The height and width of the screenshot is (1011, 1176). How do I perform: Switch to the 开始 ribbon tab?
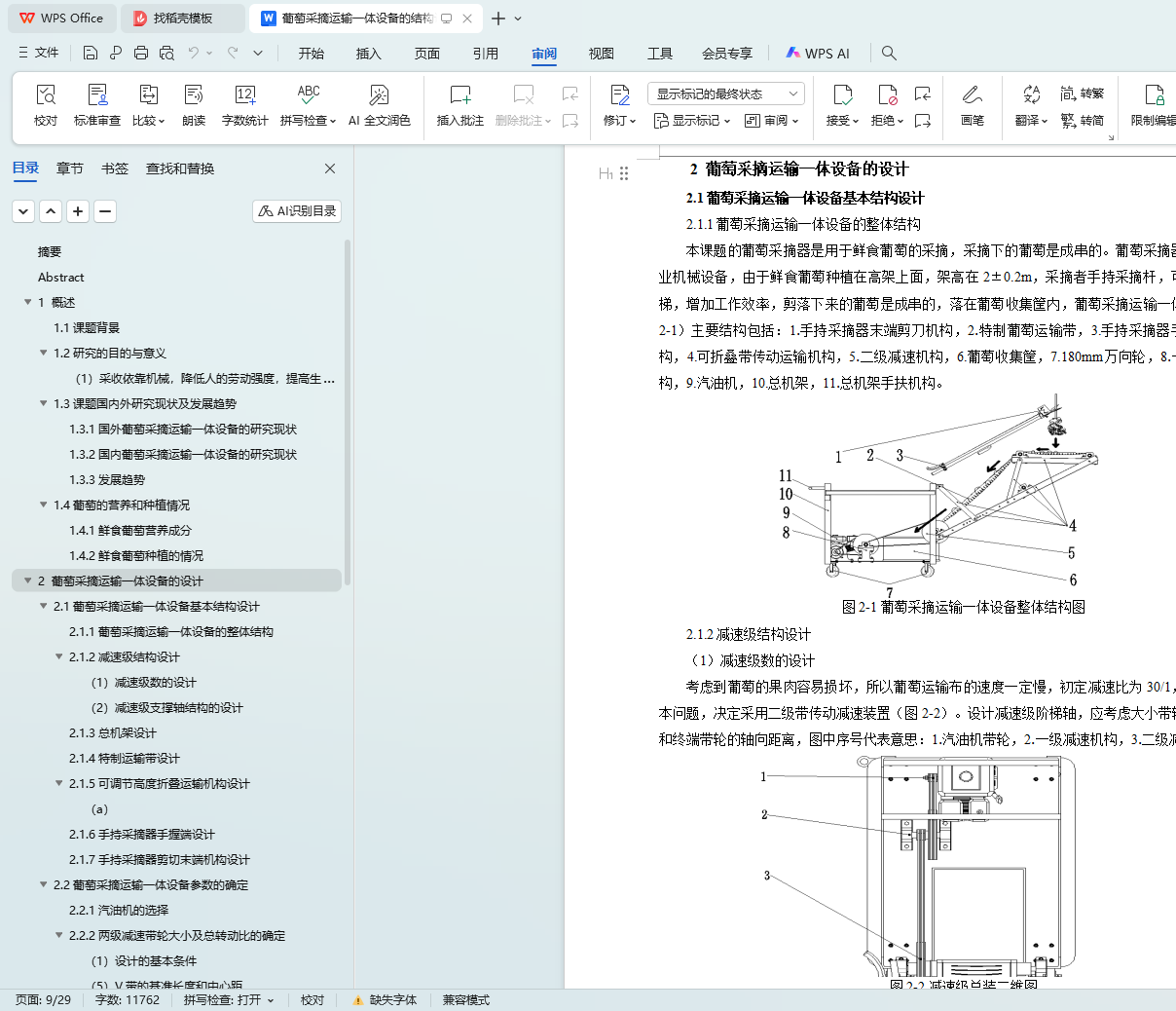point(312,54)
